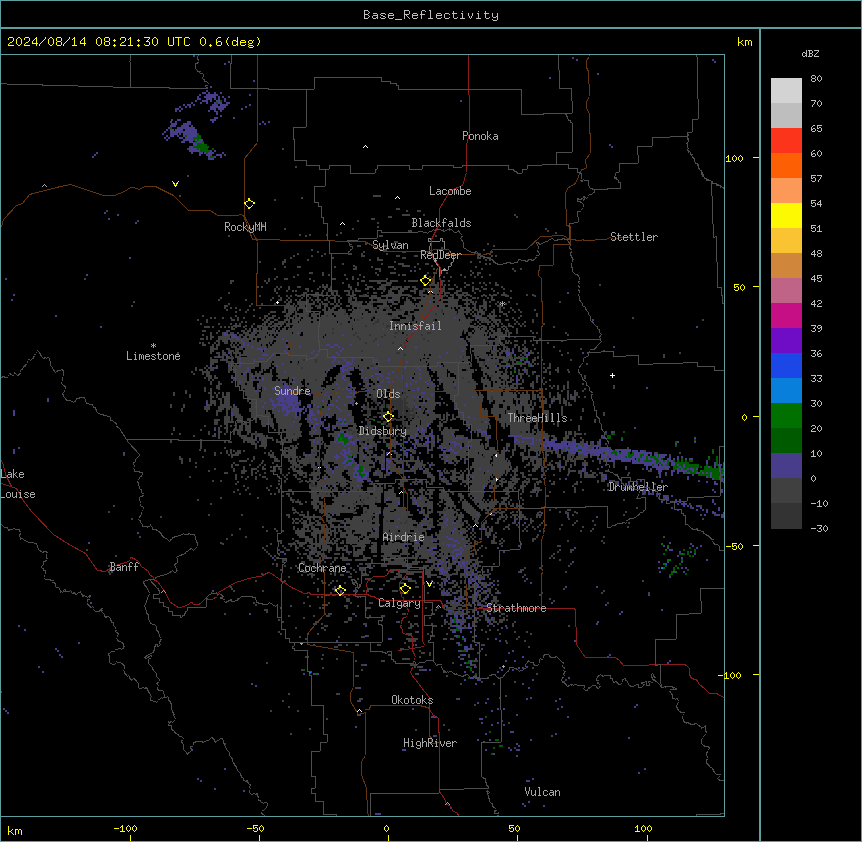Select the green 30 dBZ legend color
The height and width of the screenshot is (842, 862).
[x=786, y=416]
